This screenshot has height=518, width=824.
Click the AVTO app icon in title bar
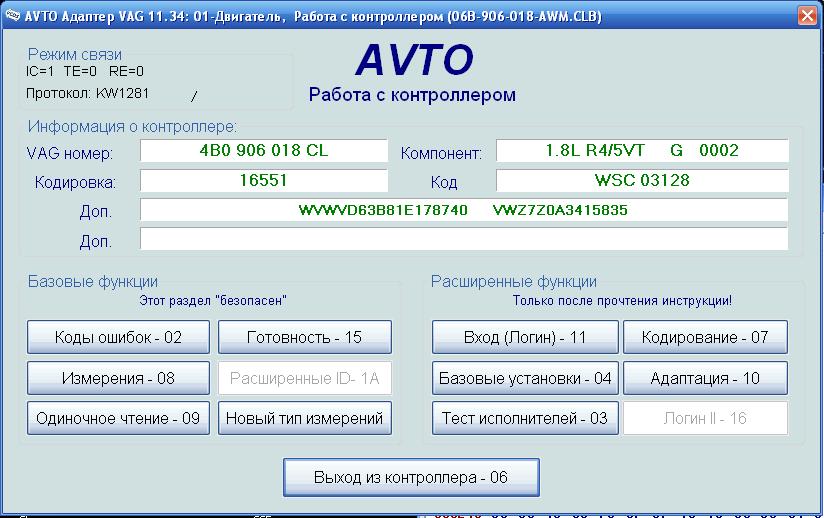(12, 15)
